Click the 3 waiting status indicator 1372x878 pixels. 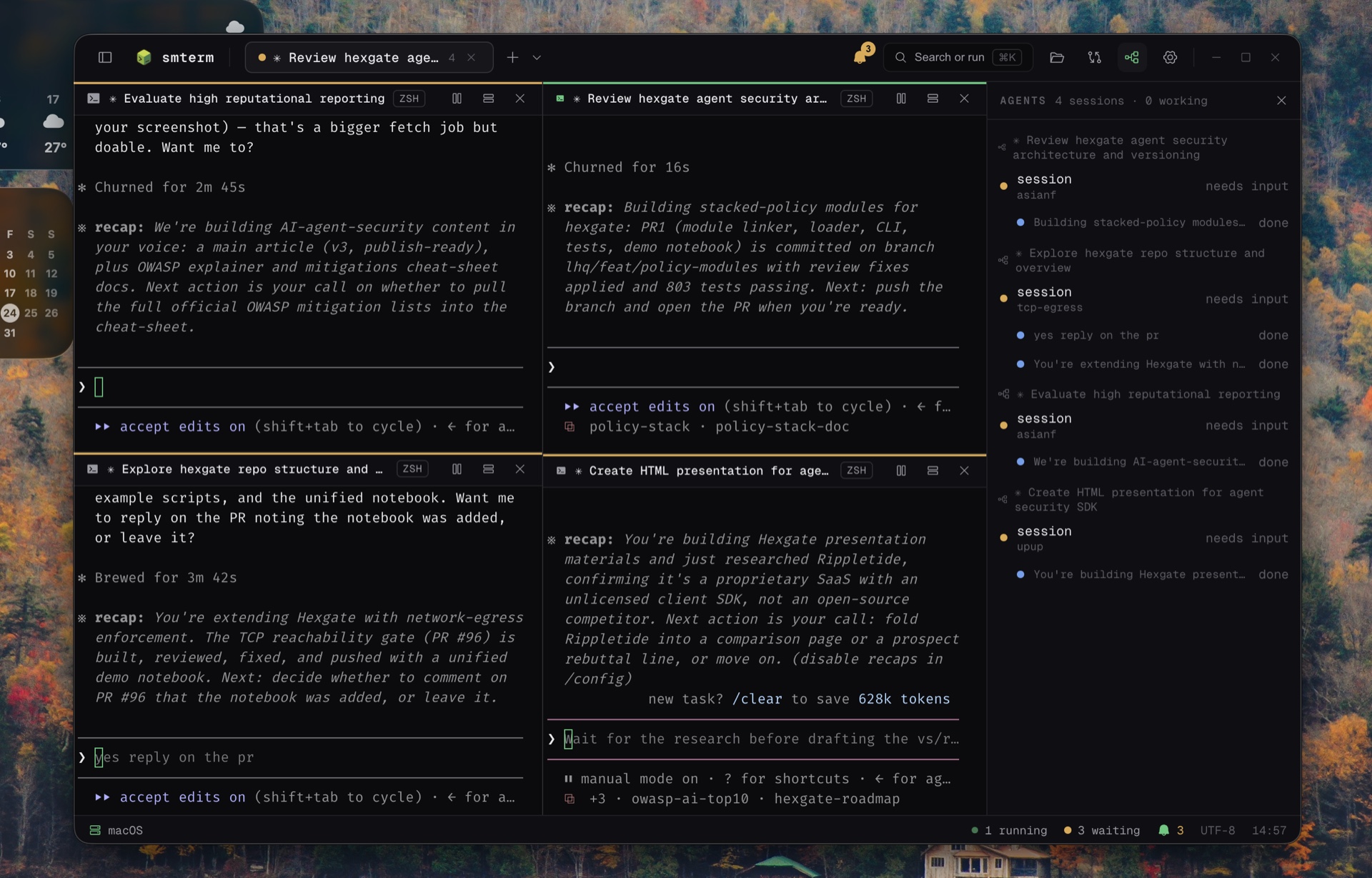click(x=1101, y=830)
